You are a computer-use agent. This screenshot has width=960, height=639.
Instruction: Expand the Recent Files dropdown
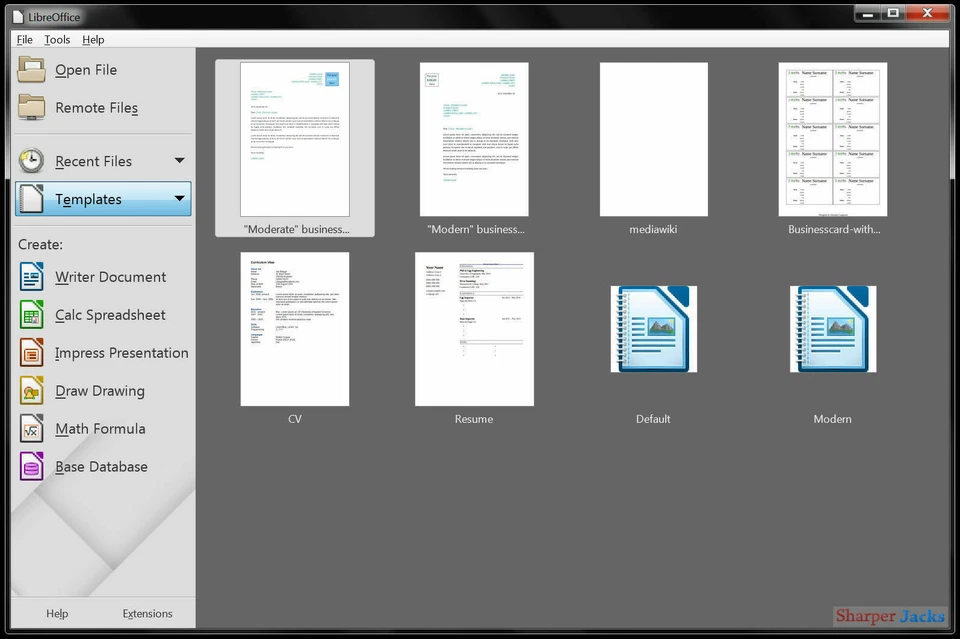point(180,160)
